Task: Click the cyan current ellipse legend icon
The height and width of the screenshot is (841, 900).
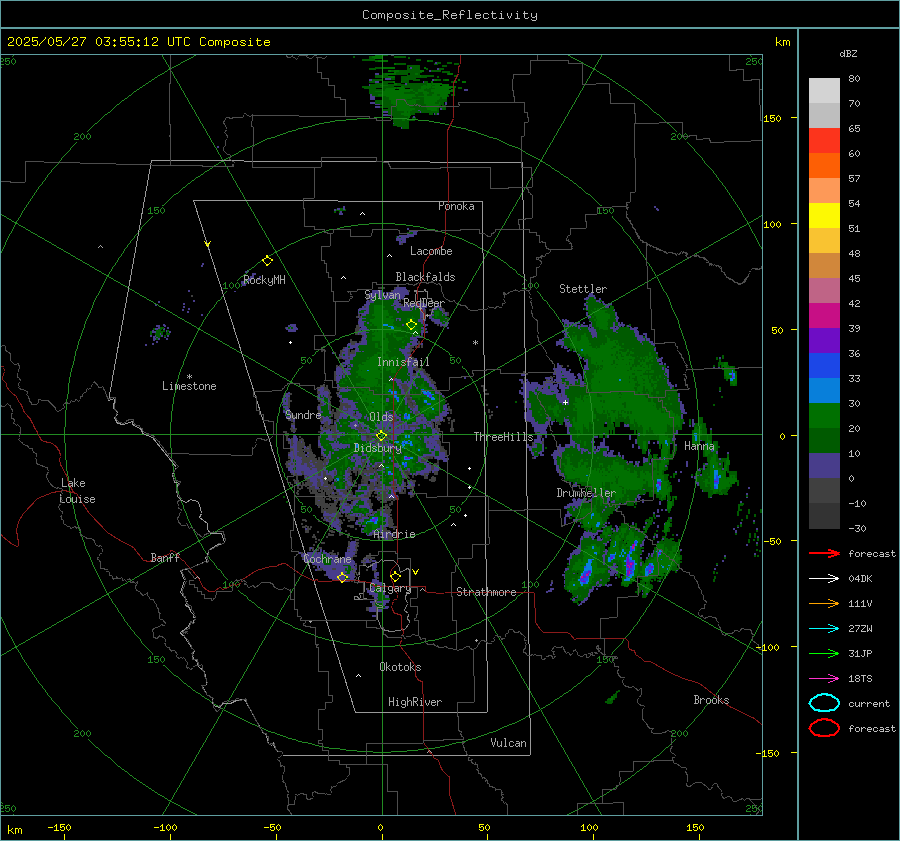Action: click(824, 703)
